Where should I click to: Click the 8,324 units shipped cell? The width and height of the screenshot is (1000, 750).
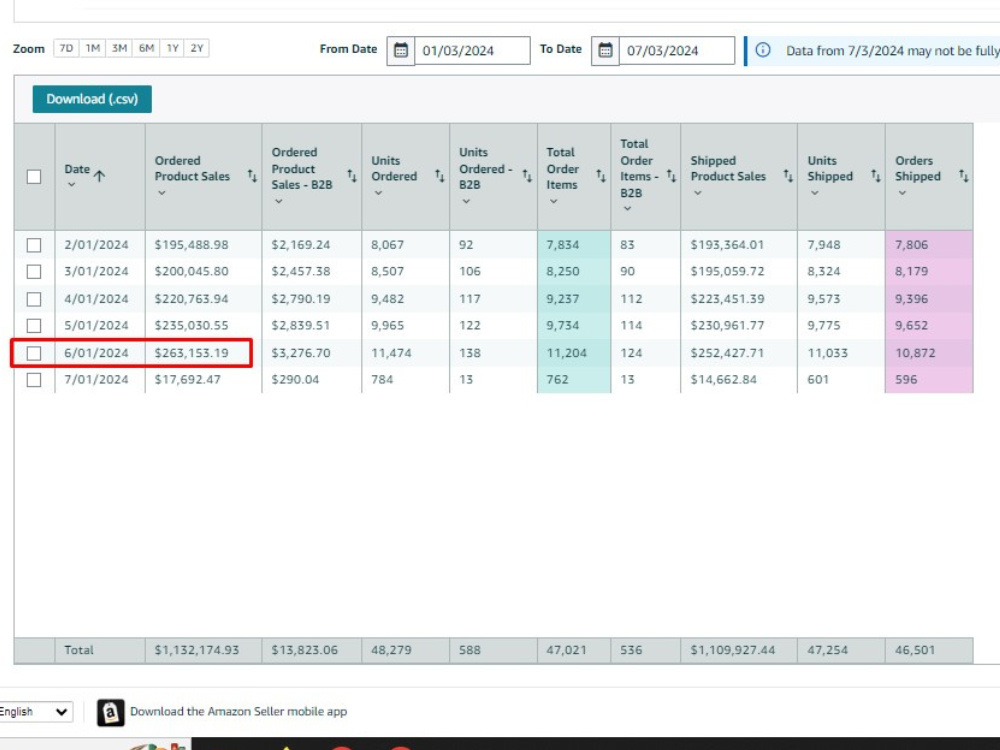pos(823,272)
